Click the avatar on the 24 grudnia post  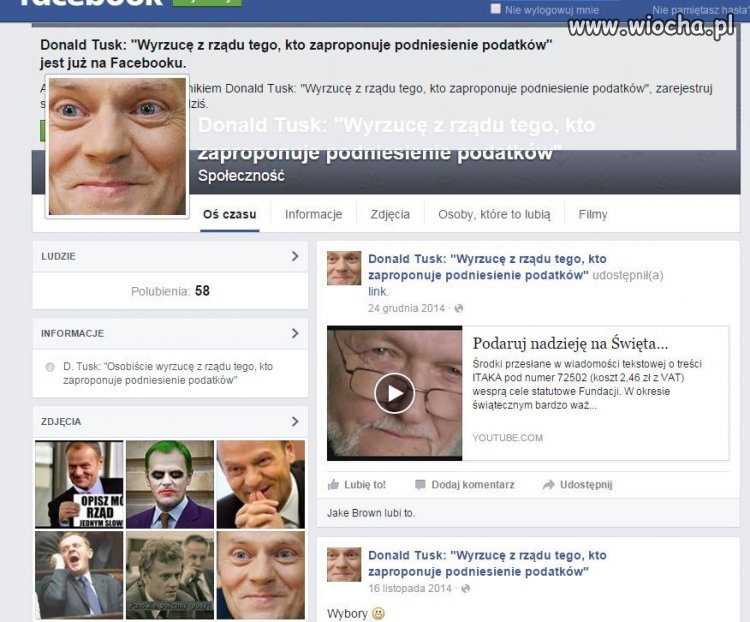344,268
